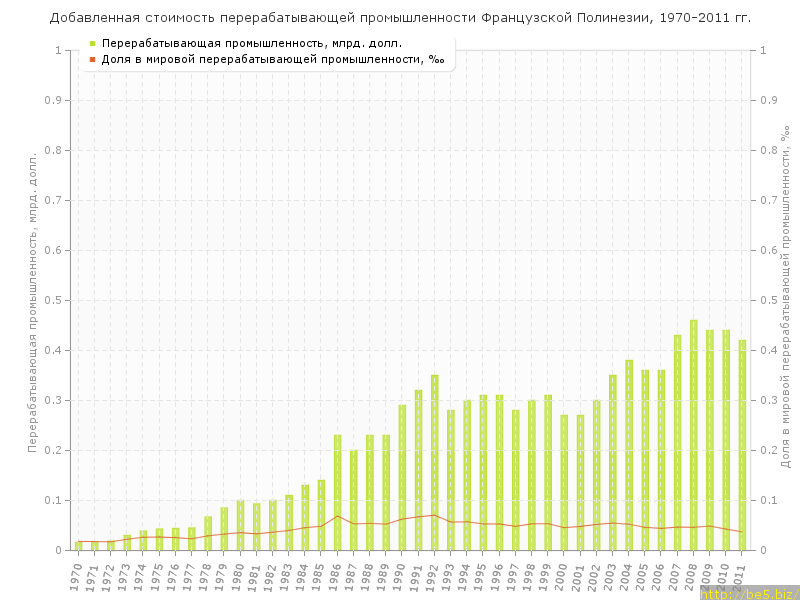Click the green bar for year 2011
800x600 pixels.
742,445
